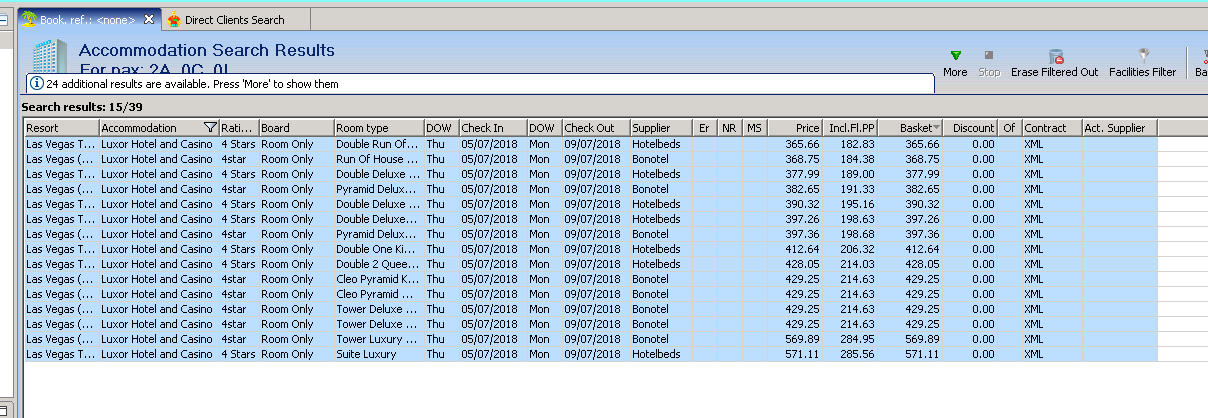Select the Double One Ki... room row
1208x418 pixels.
(590, 249)
